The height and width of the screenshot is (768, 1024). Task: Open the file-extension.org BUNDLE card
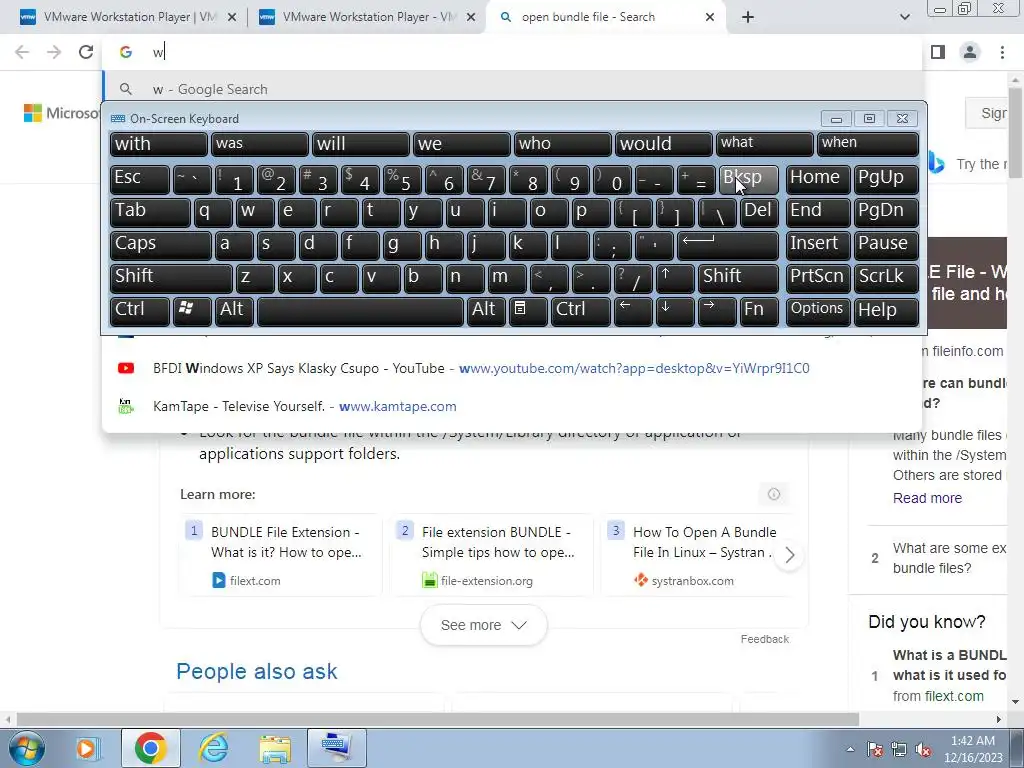tap(491, 554)
